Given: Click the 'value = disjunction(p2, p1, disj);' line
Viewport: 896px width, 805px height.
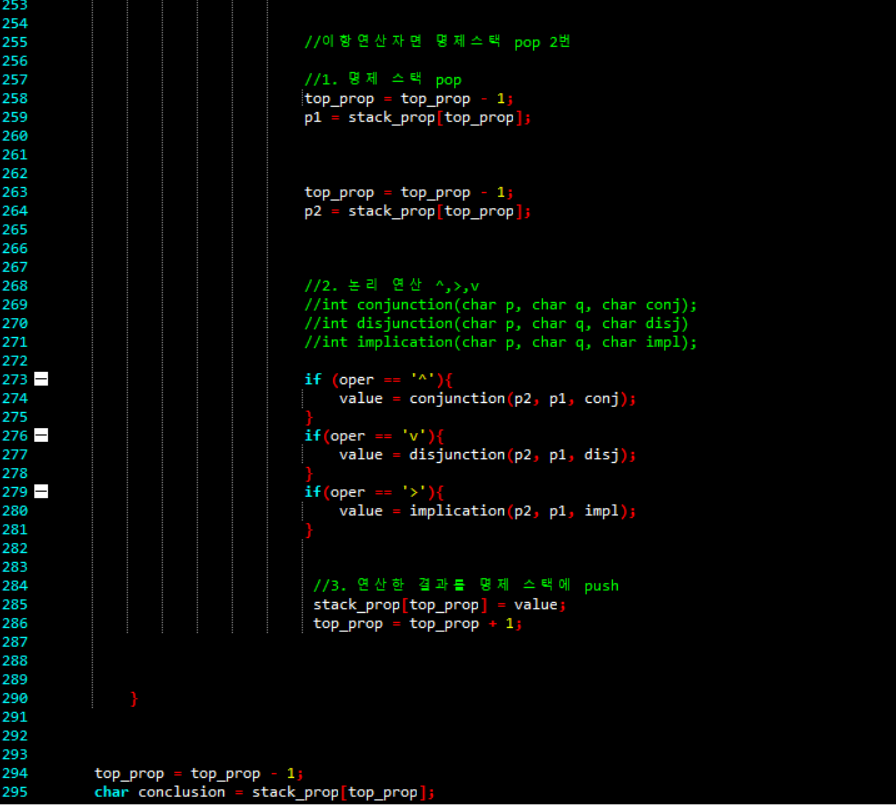Looking at the screenshot, I should click(x=487, y=455).
